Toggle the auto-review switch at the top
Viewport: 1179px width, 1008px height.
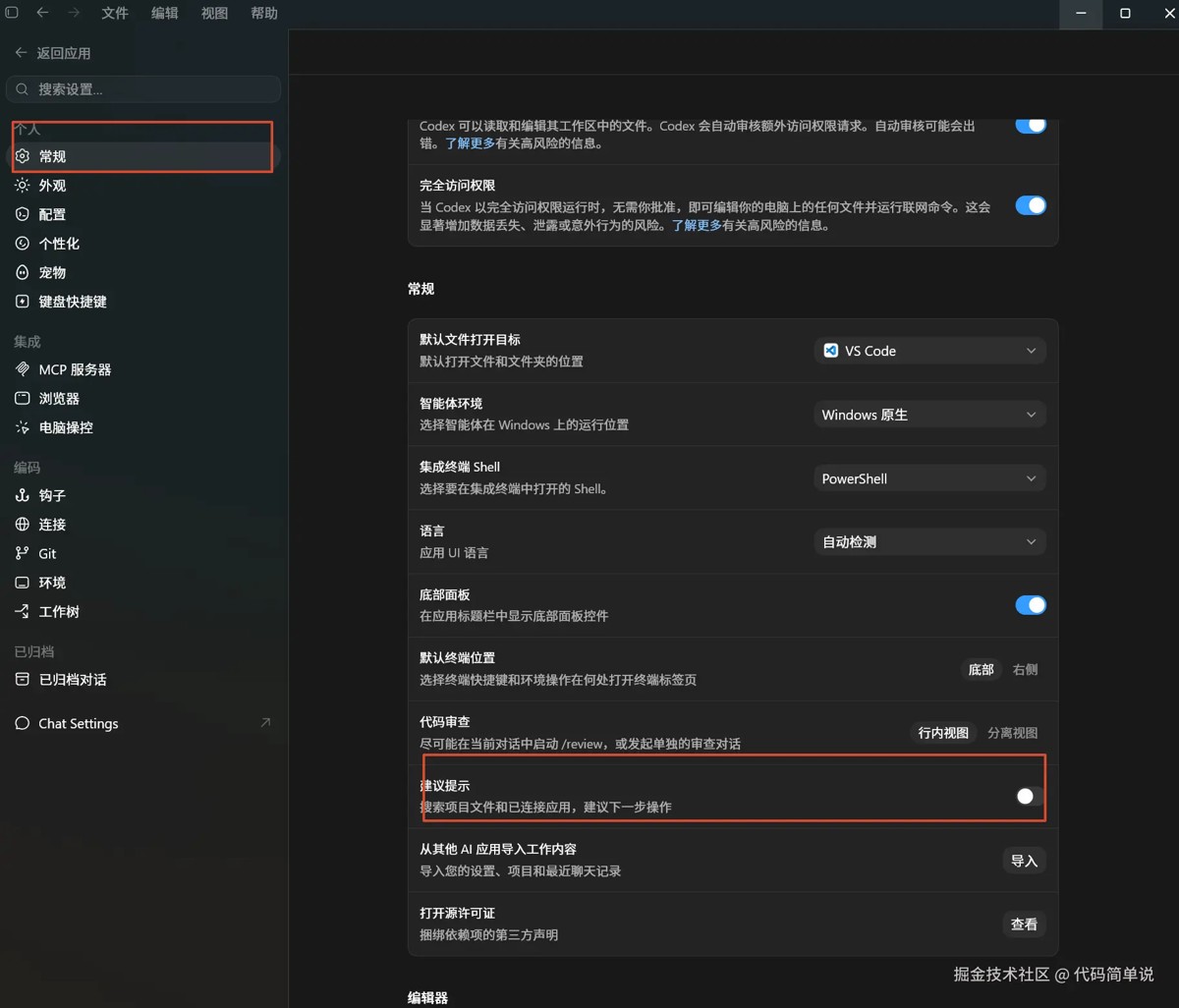click(x=1031, y=125)
